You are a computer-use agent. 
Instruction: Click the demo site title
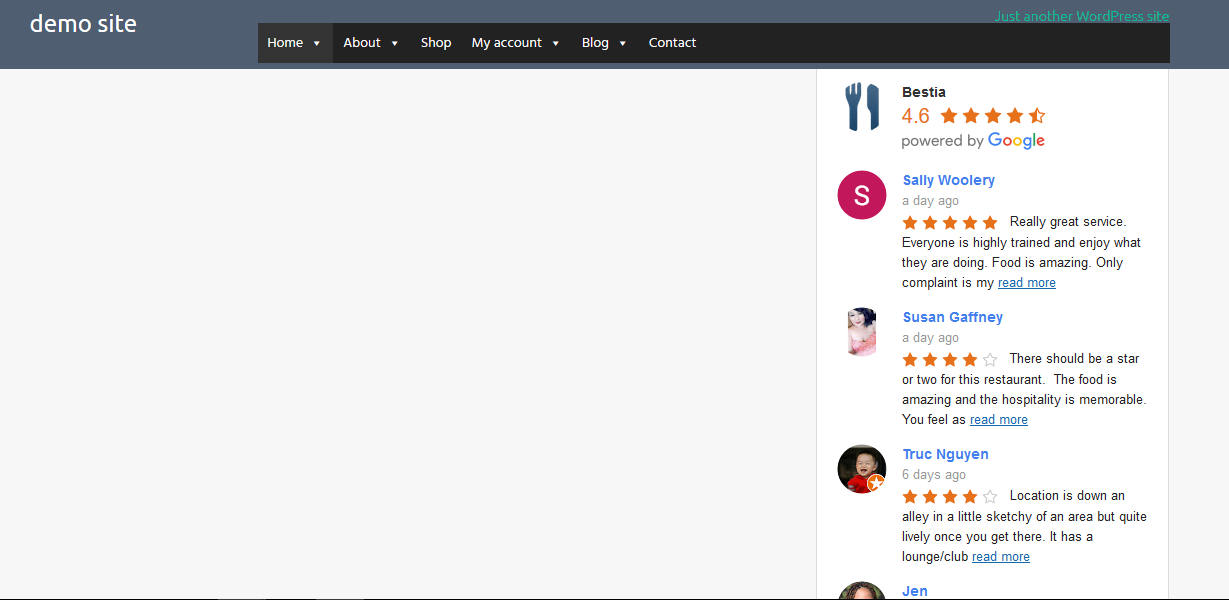pyautogui.click(x=83, y=24)
